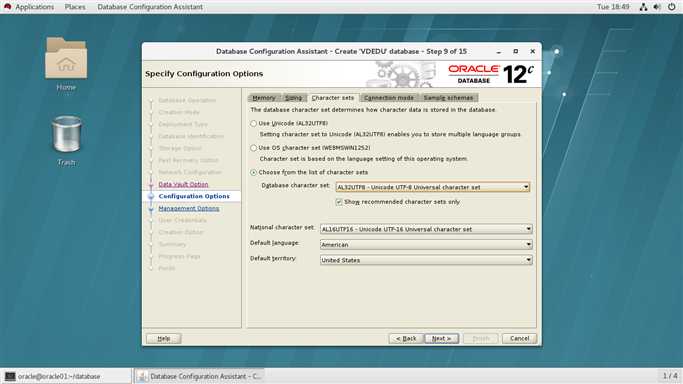Viewport: 683px width, 384px height.
Task: Close the Database Configuration Assistant window
Action: pos(532,51)
